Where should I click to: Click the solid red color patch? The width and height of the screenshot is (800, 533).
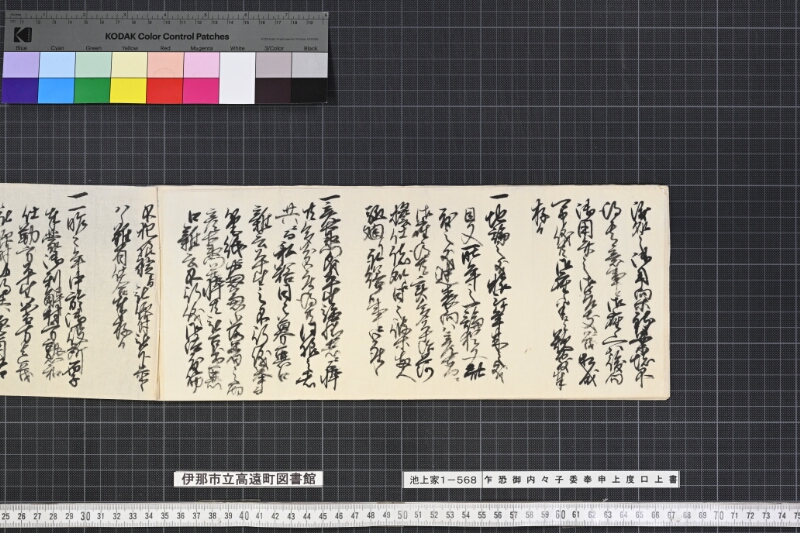[x=165, y=90]
